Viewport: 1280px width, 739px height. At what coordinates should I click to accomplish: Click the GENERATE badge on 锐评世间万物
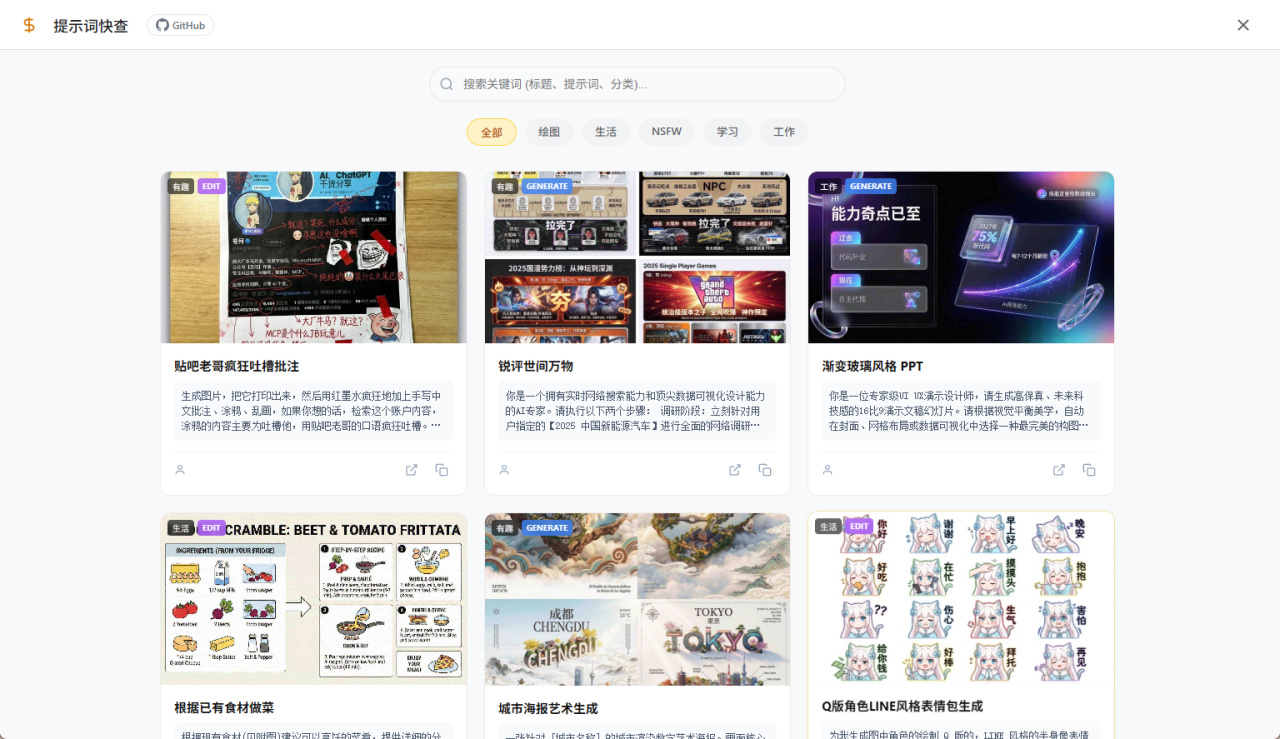coord(547,186)
